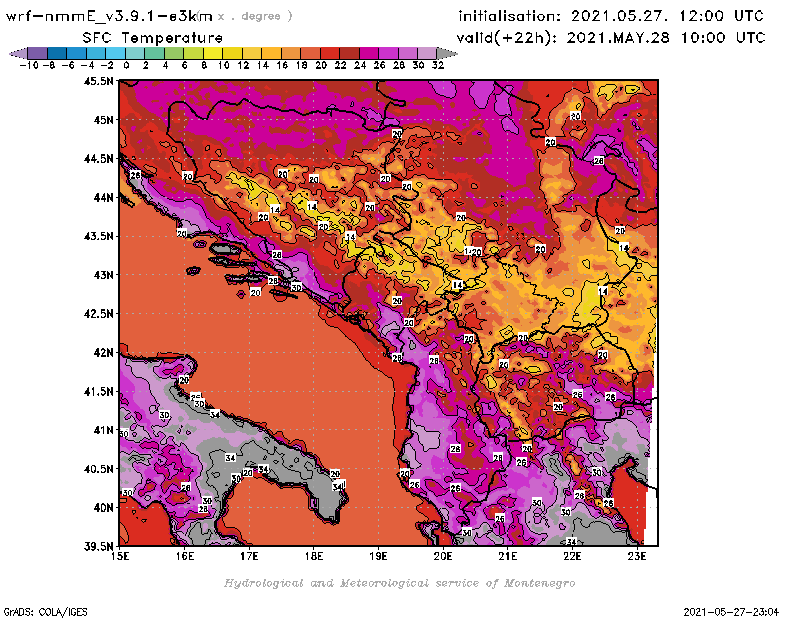800x618 pixels.
Task: Select the legend swatch between 30 and 32
Action: [x=427, y=53]
